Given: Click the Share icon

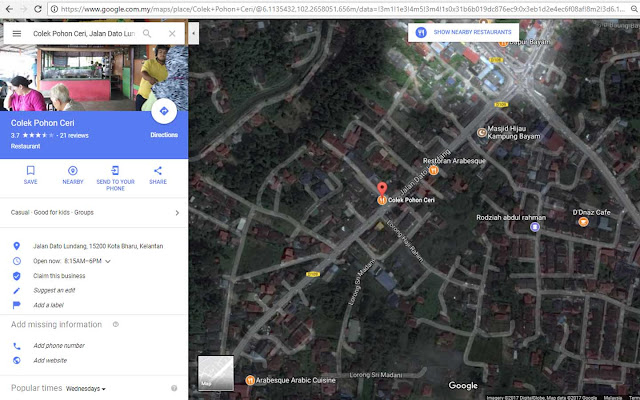Looking at the screenshot, I should click(x=158, y=170).
